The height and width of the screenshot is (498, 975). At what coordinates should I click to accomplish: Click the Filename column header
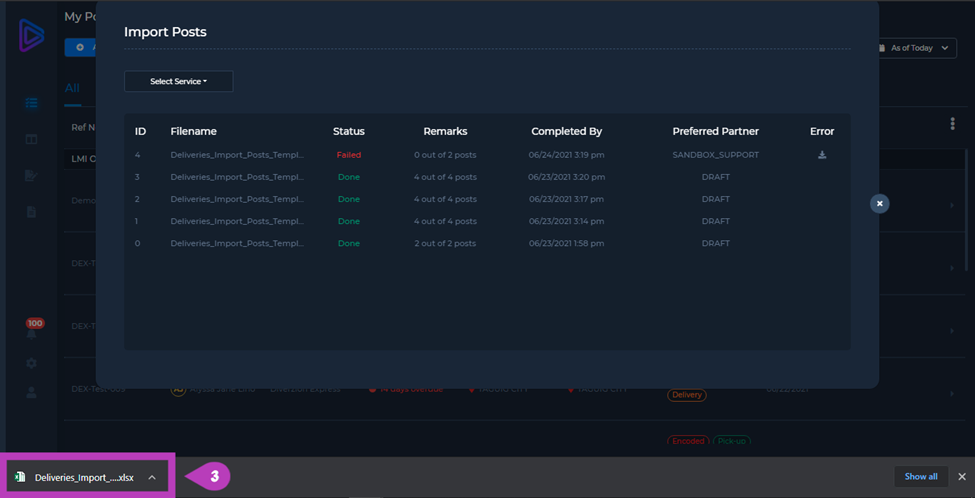click(193, 131)
